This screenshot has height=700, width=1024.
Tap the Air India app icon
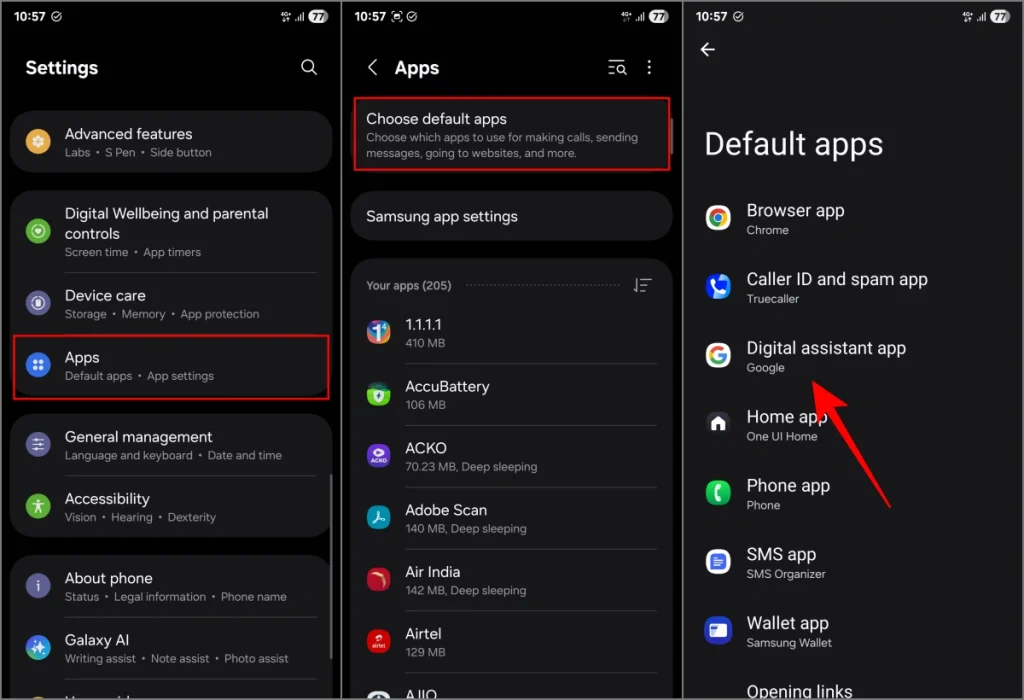coord(379,580)
